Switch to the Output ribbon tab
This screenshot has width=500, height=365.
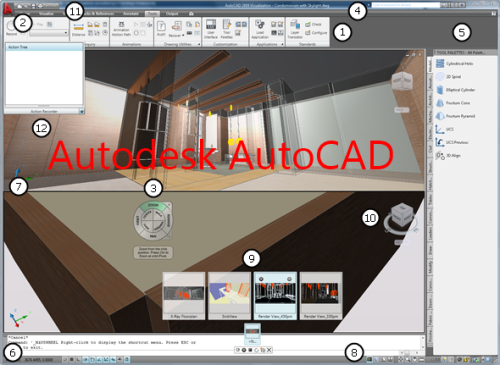click(172, 14)
